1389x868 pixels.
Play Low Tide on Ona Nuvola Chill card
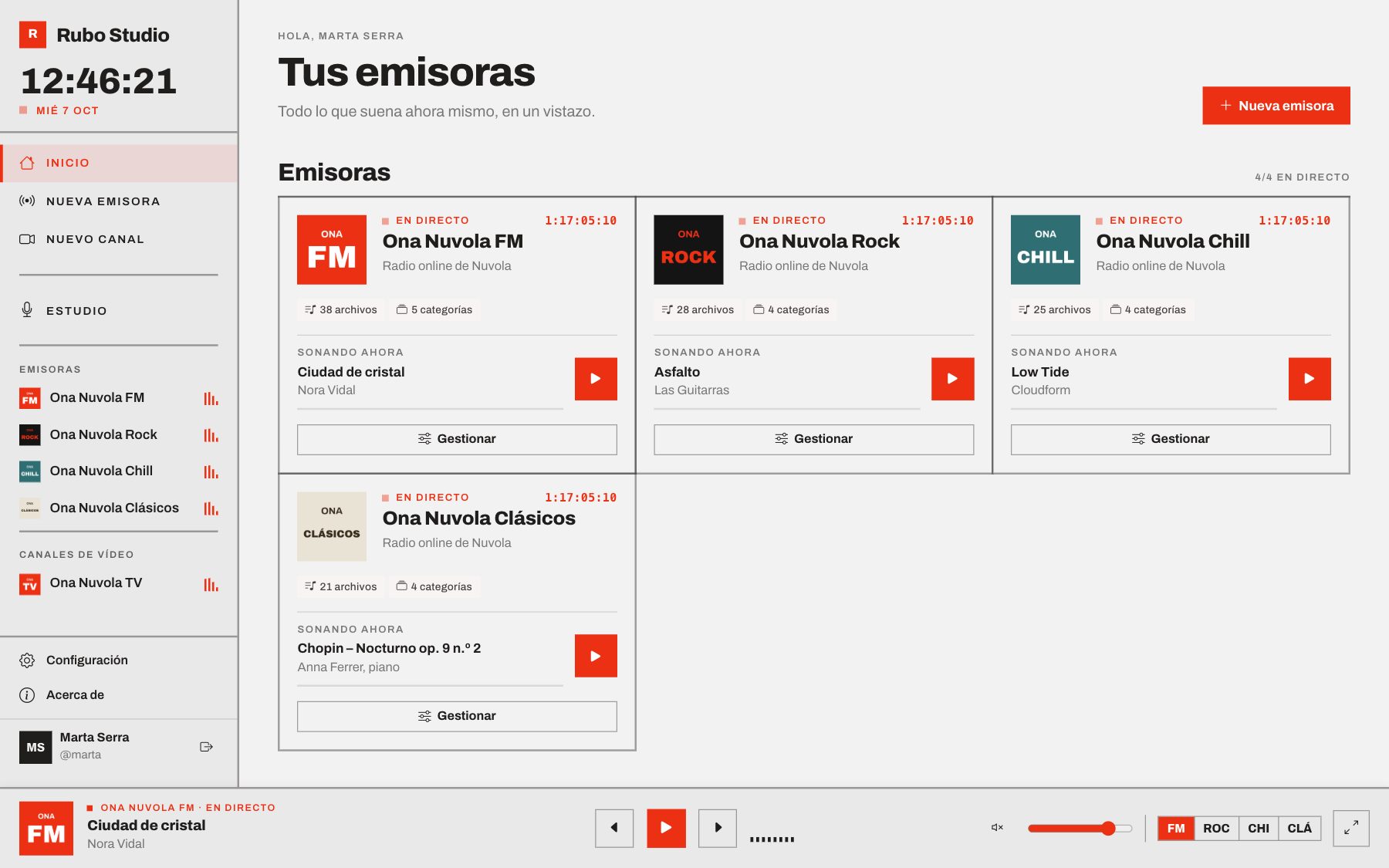coord(1310,379)
